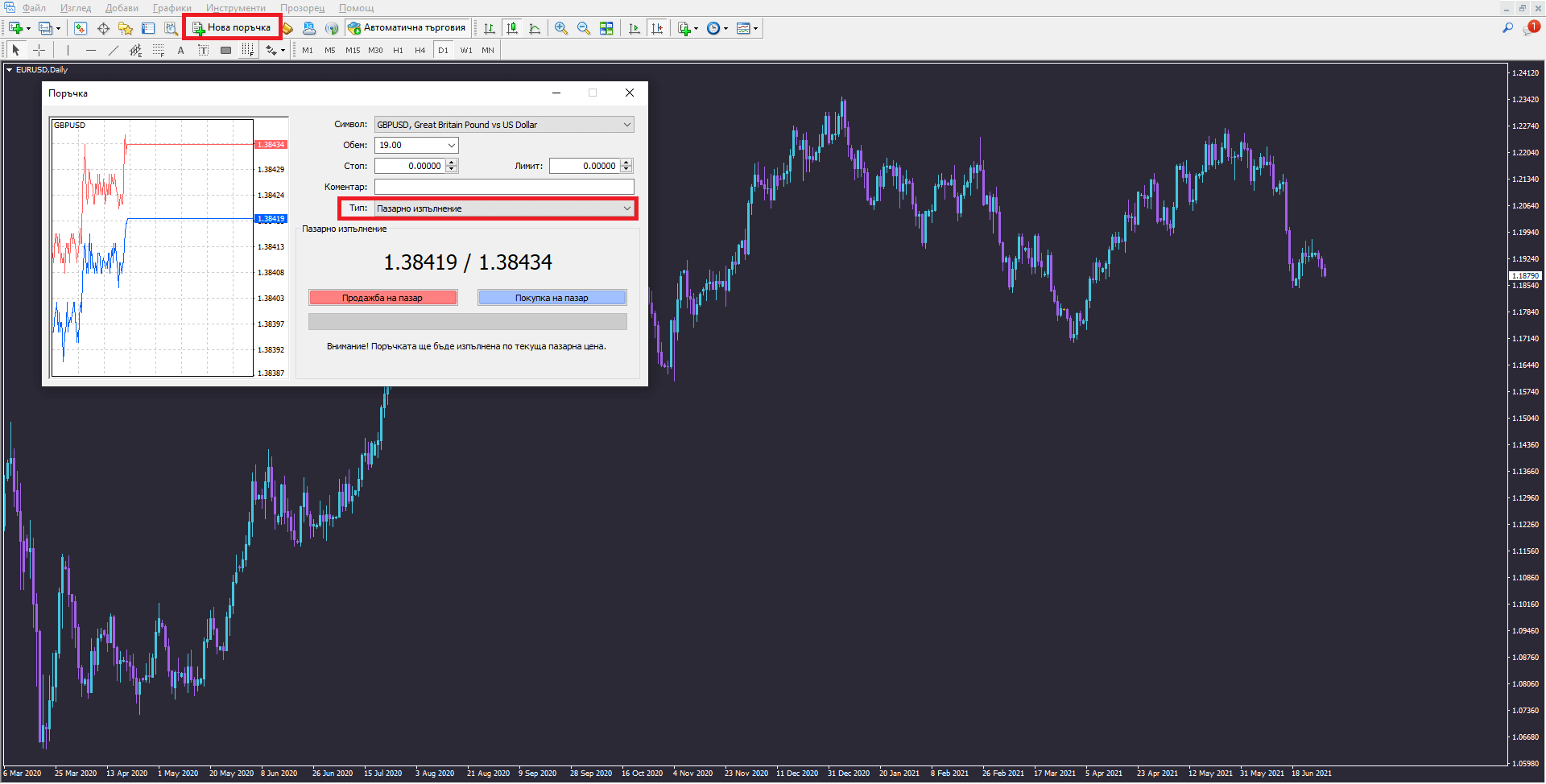Viewport: 1546px width, 784px height.
Task: Select the Fibonacci time zones tool
Action: [248, 50]
